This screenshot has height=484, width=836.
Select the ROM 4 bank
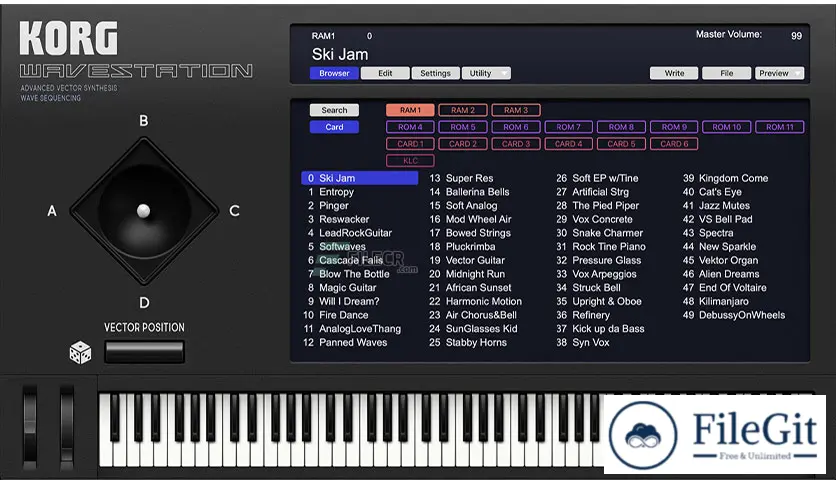410,127
